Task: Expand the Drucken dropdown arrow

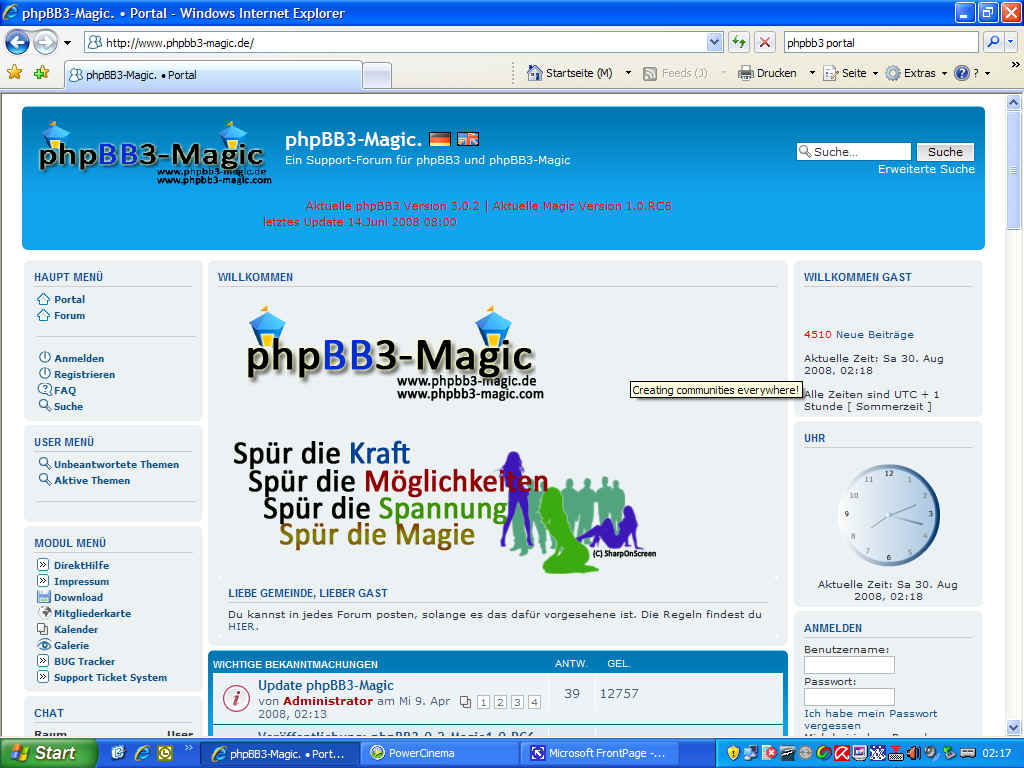Action: click(812, 73)
